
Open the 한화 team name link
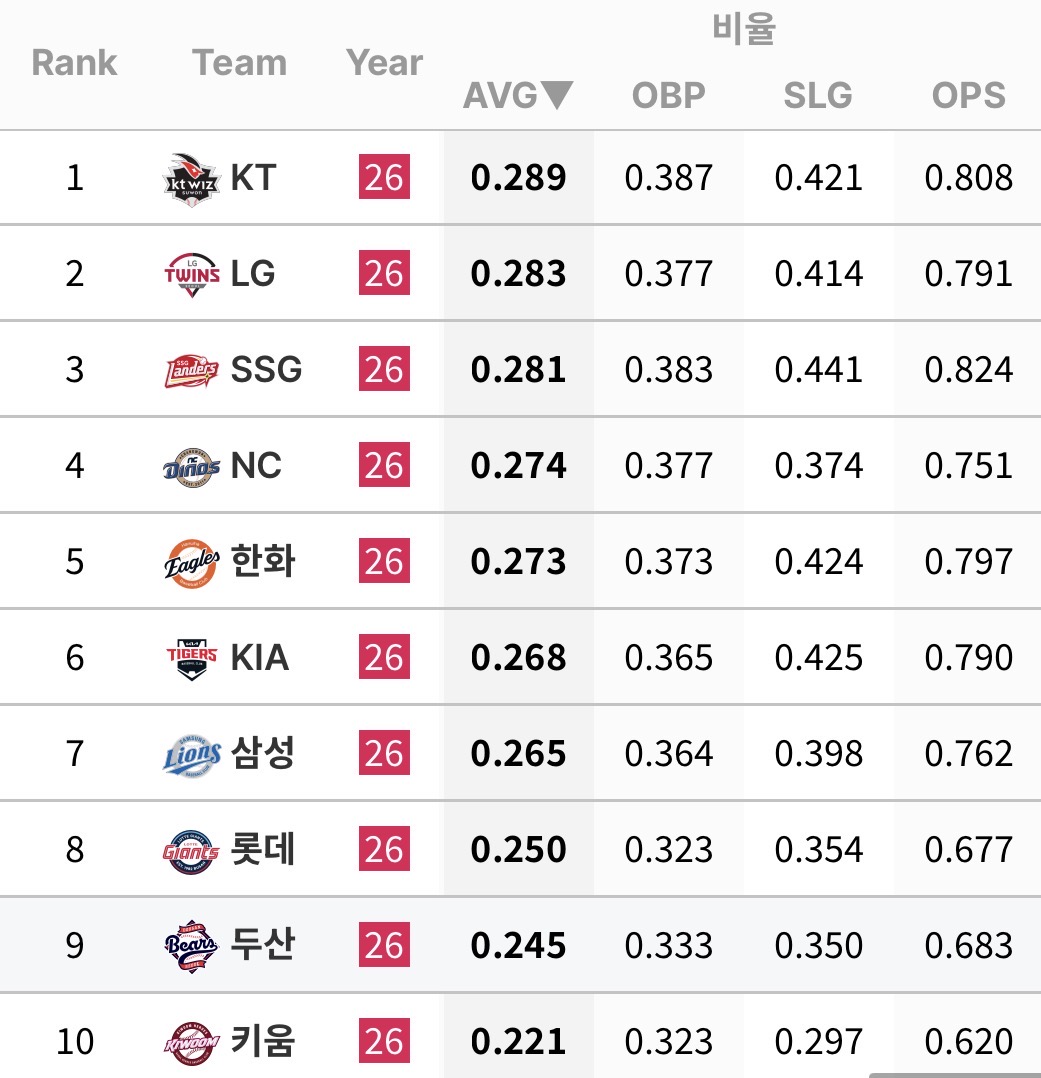[x=263, y=561]
